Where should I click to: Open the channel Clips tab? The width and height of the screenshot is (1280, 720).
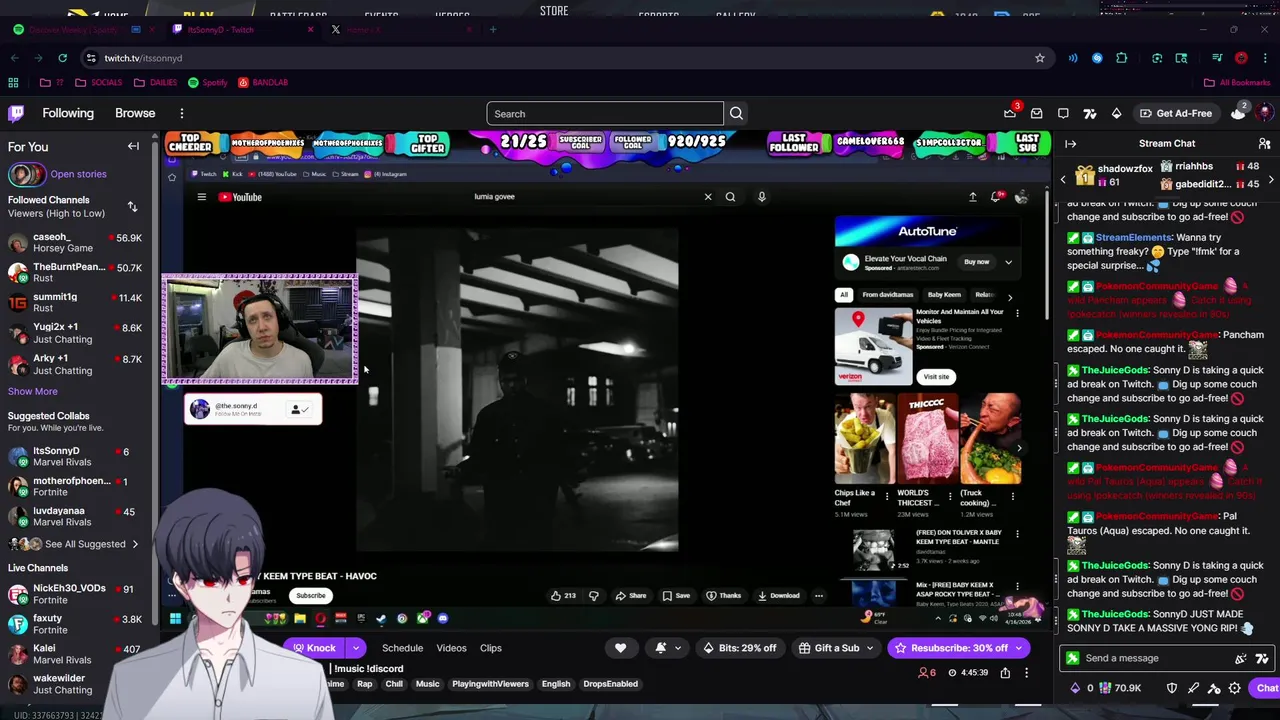[x=490, y=648]
